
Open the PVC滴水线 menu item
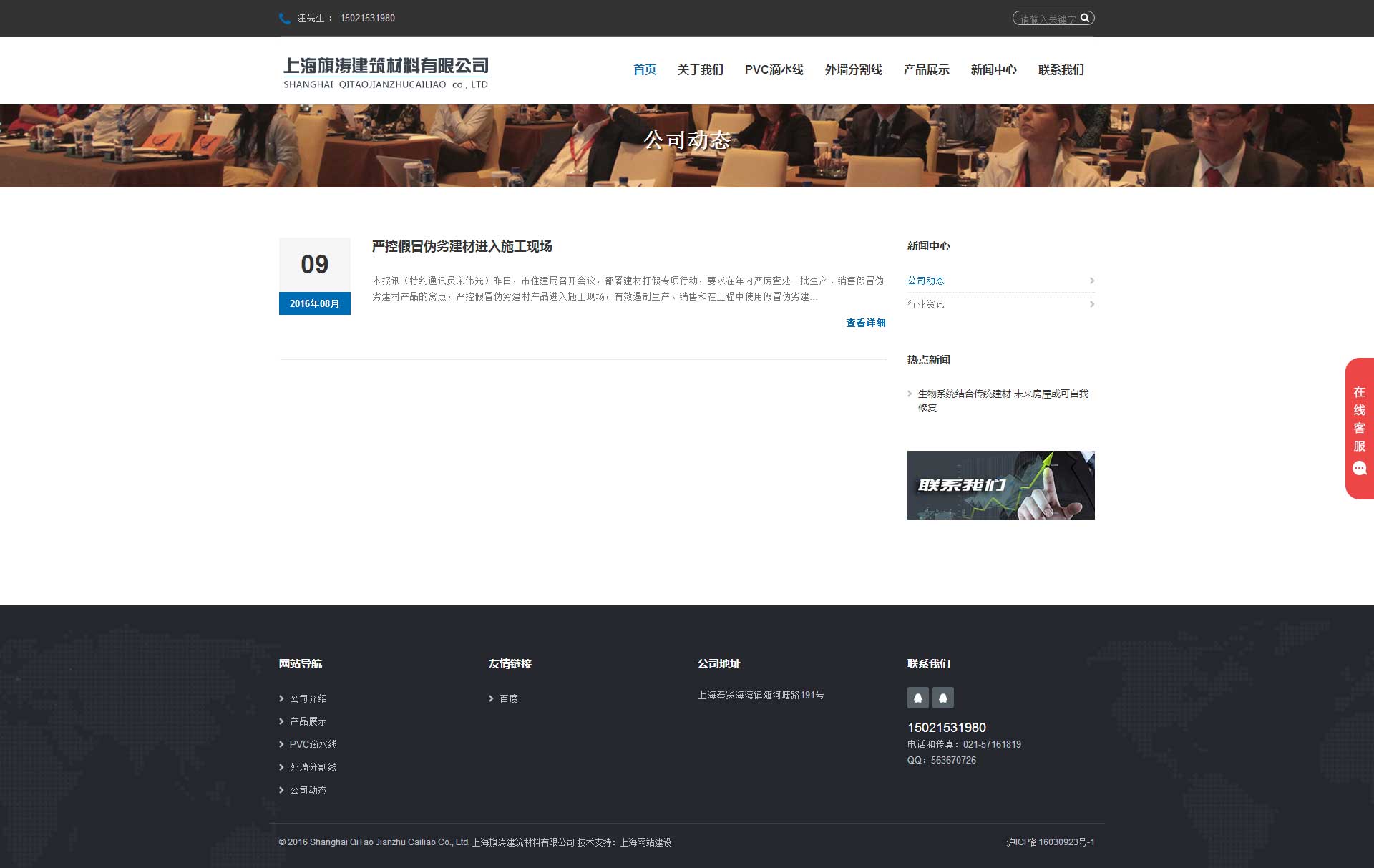click(x=774, y=69)
